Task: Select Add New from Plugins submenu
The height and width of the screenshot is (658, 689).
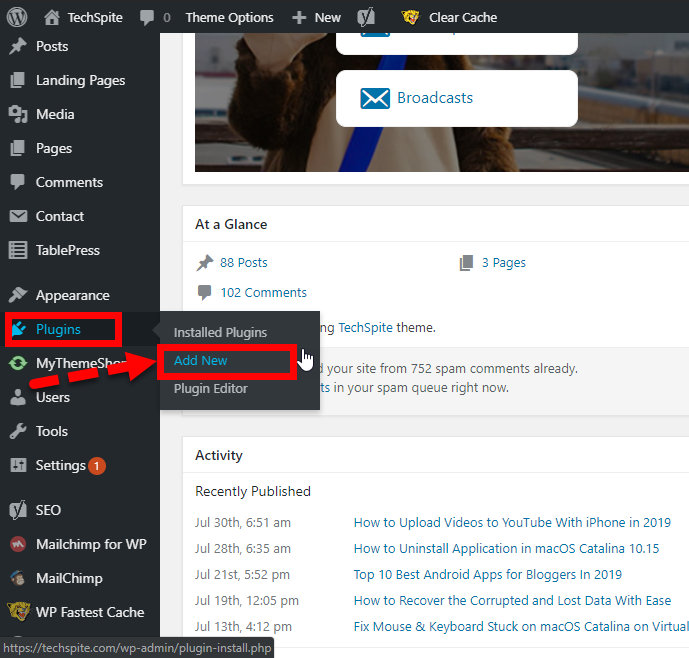Action: click(x=201, y=360)
